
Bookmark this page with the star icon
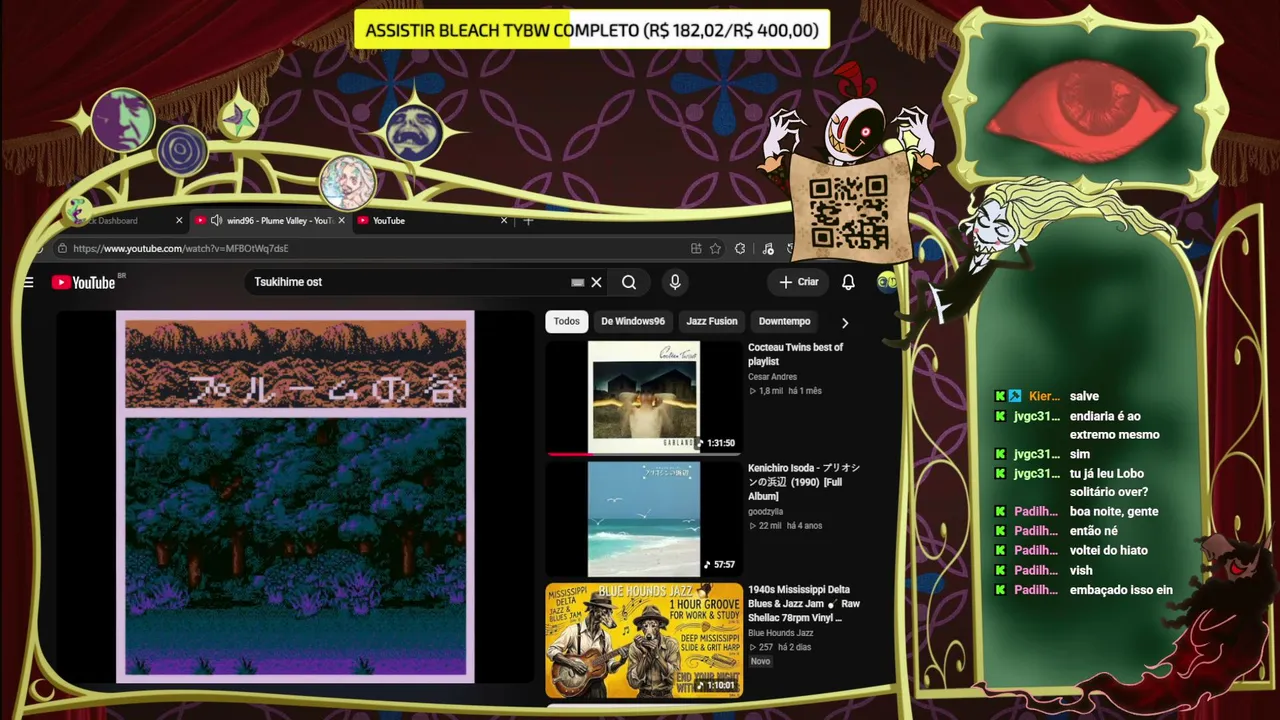tap(715, 249)
